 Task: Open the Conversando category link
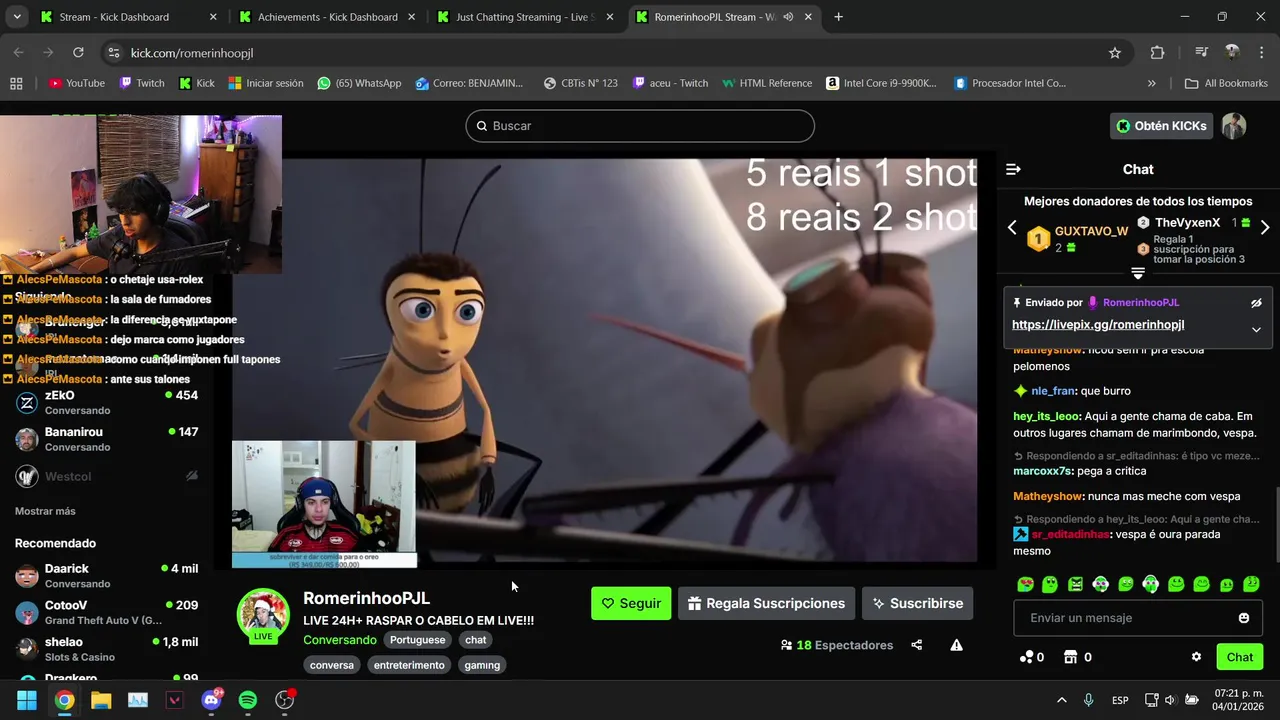click(340, 640)
